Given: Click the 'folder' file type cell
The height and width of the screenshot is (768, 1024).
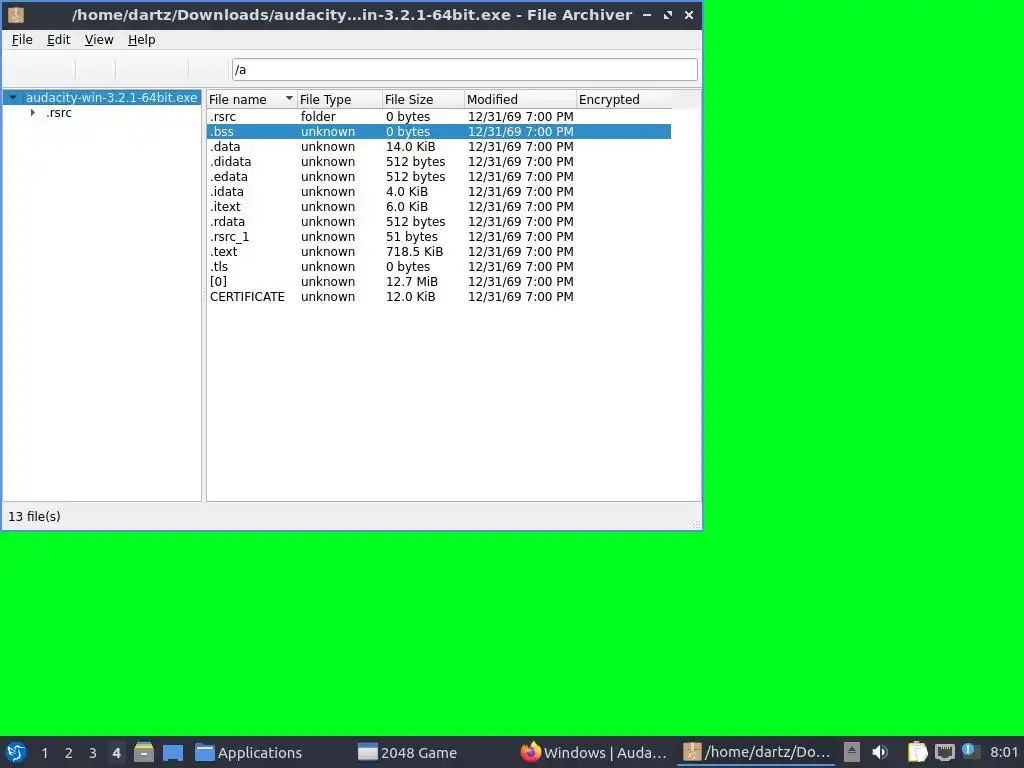Looking at the screenshot, I should point(318,116).
